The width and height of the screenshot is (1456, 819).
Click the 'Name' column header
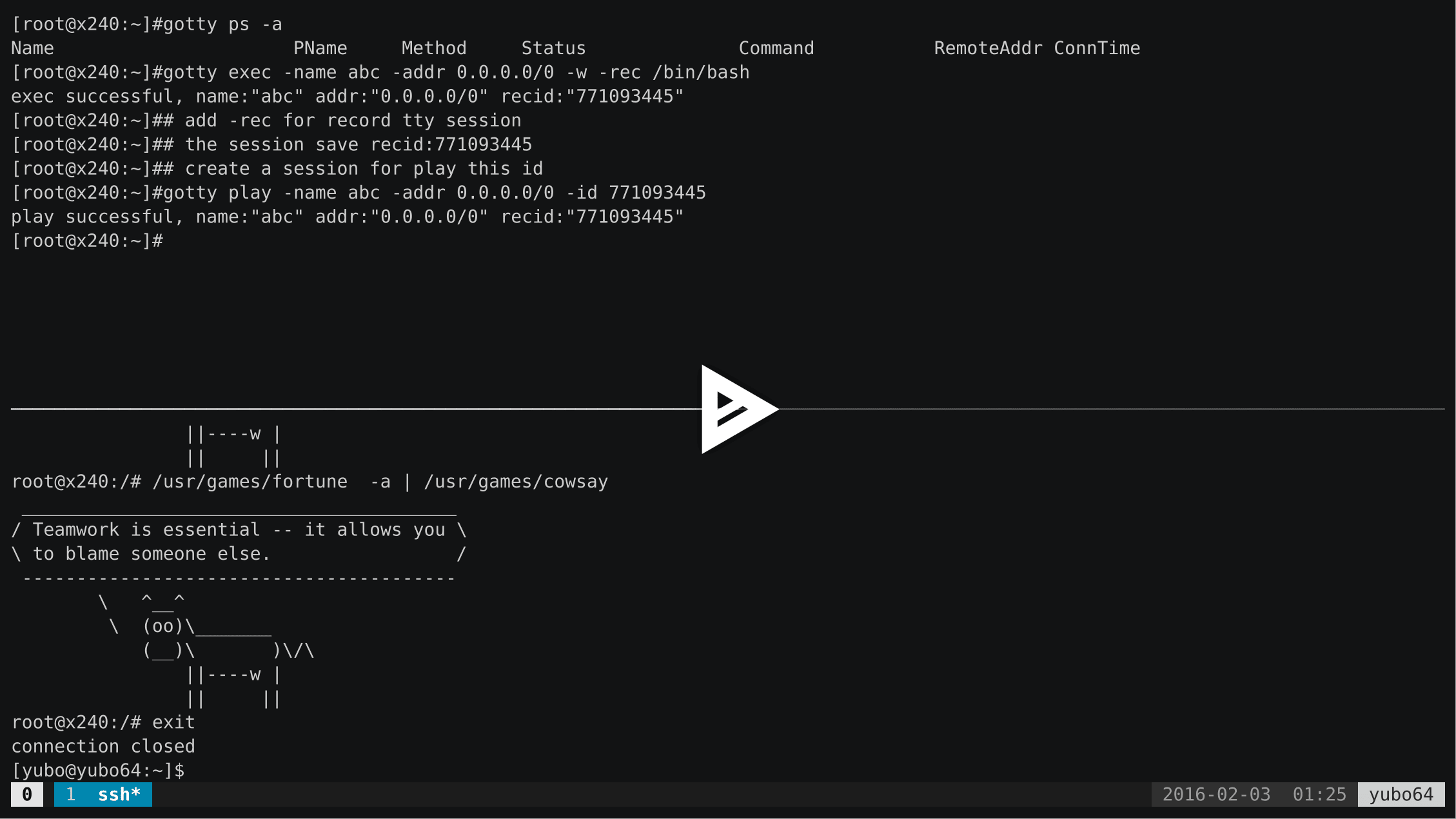33,48
